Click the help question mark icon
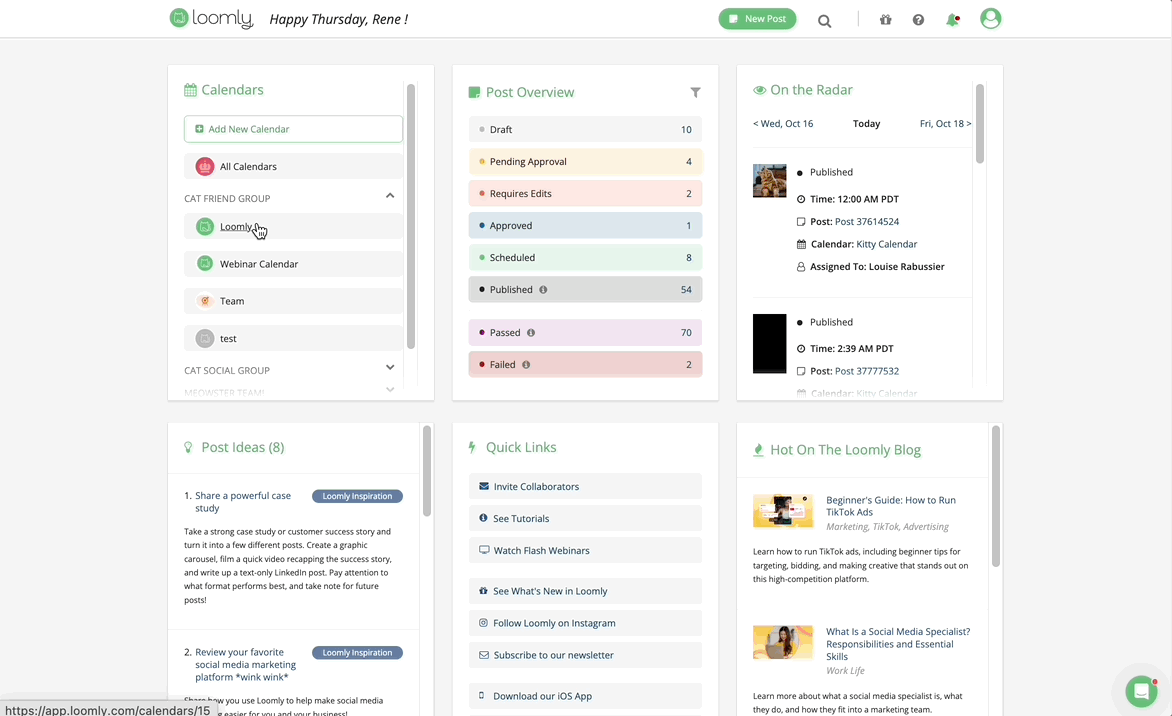The image size is (1172, 716). coord(918,20)
